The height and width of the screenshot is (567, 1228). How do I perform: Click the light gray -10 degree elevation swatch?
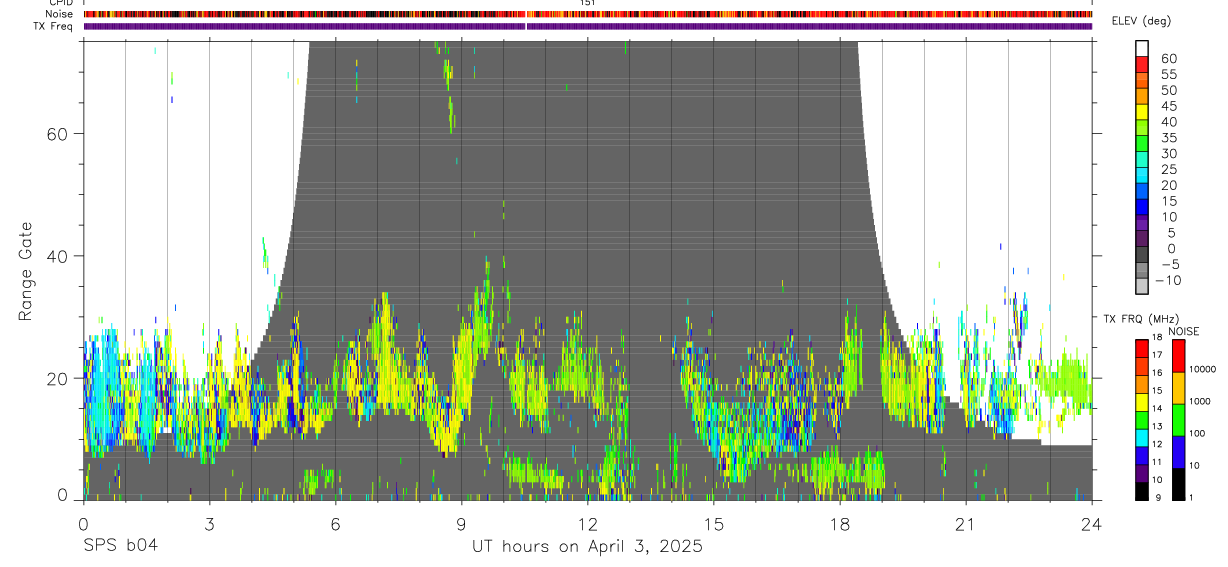tap(1143, 285)
